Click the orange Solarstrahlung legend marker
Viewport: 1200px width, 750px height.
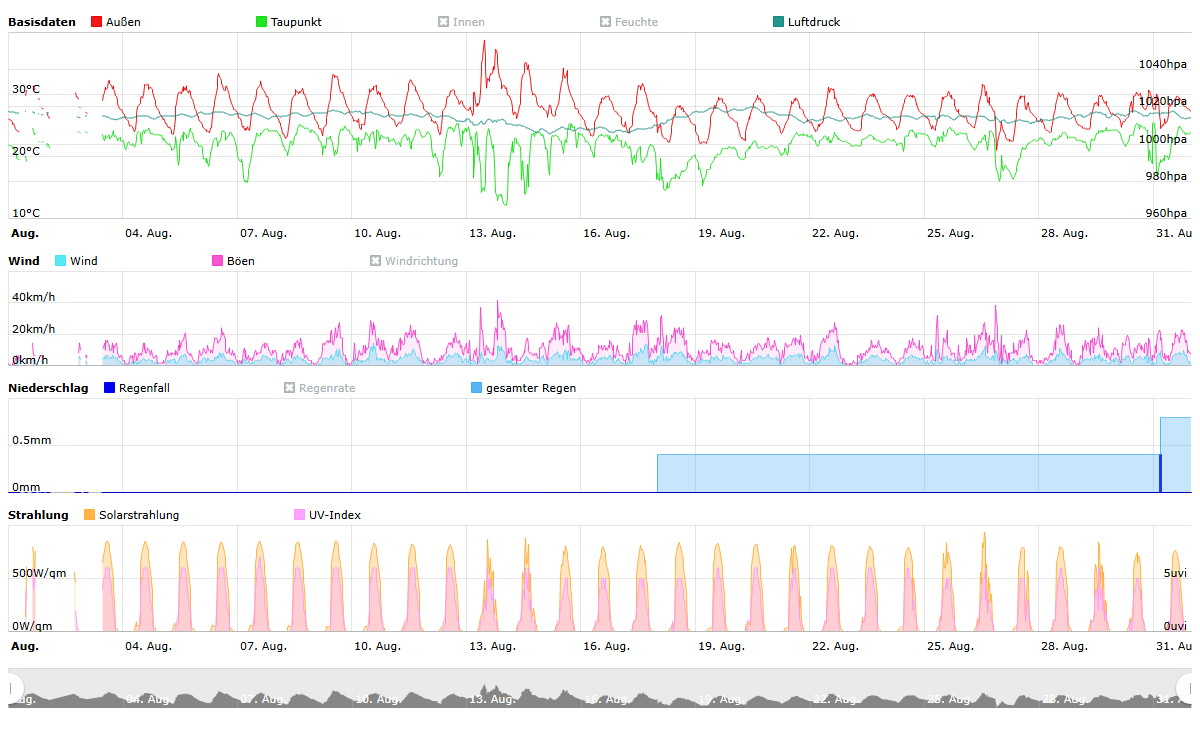pyautogui.click(x=90, y=515)
